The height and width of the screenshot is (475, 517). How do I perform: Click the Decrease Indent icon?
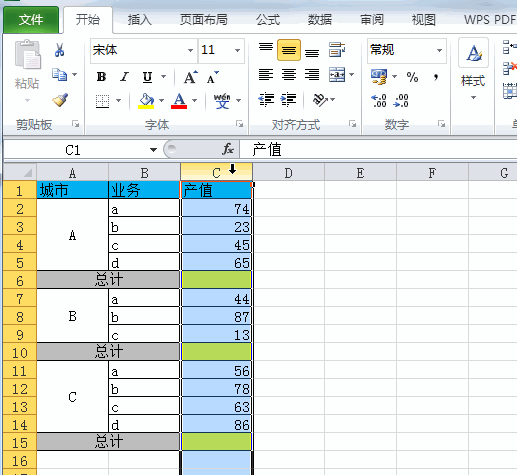tap(266, 100)
